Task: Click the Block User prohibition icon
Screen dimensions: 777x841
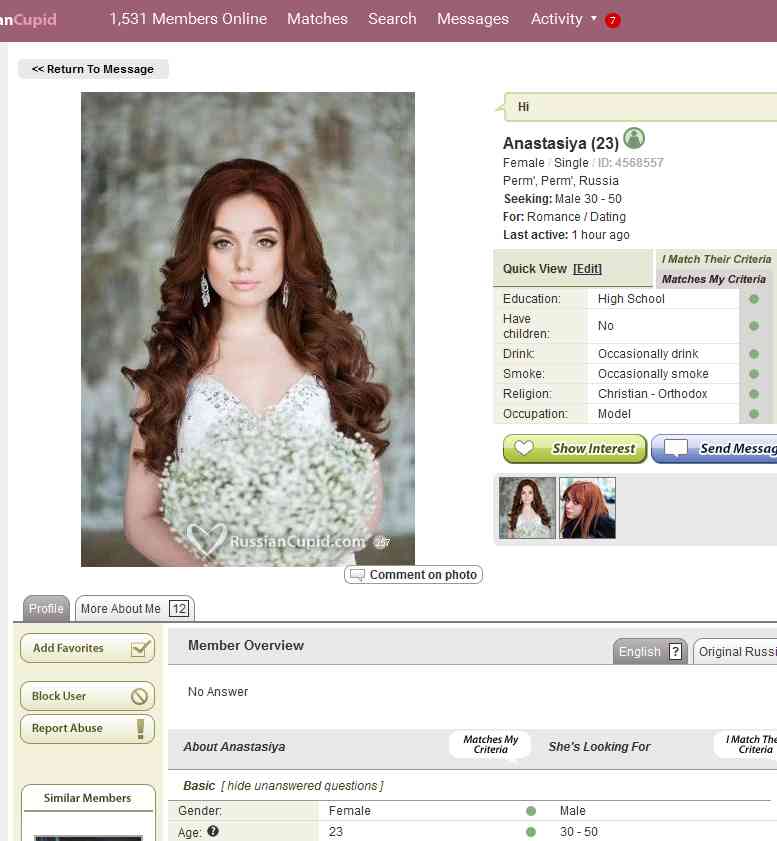Action: [140, 697]
